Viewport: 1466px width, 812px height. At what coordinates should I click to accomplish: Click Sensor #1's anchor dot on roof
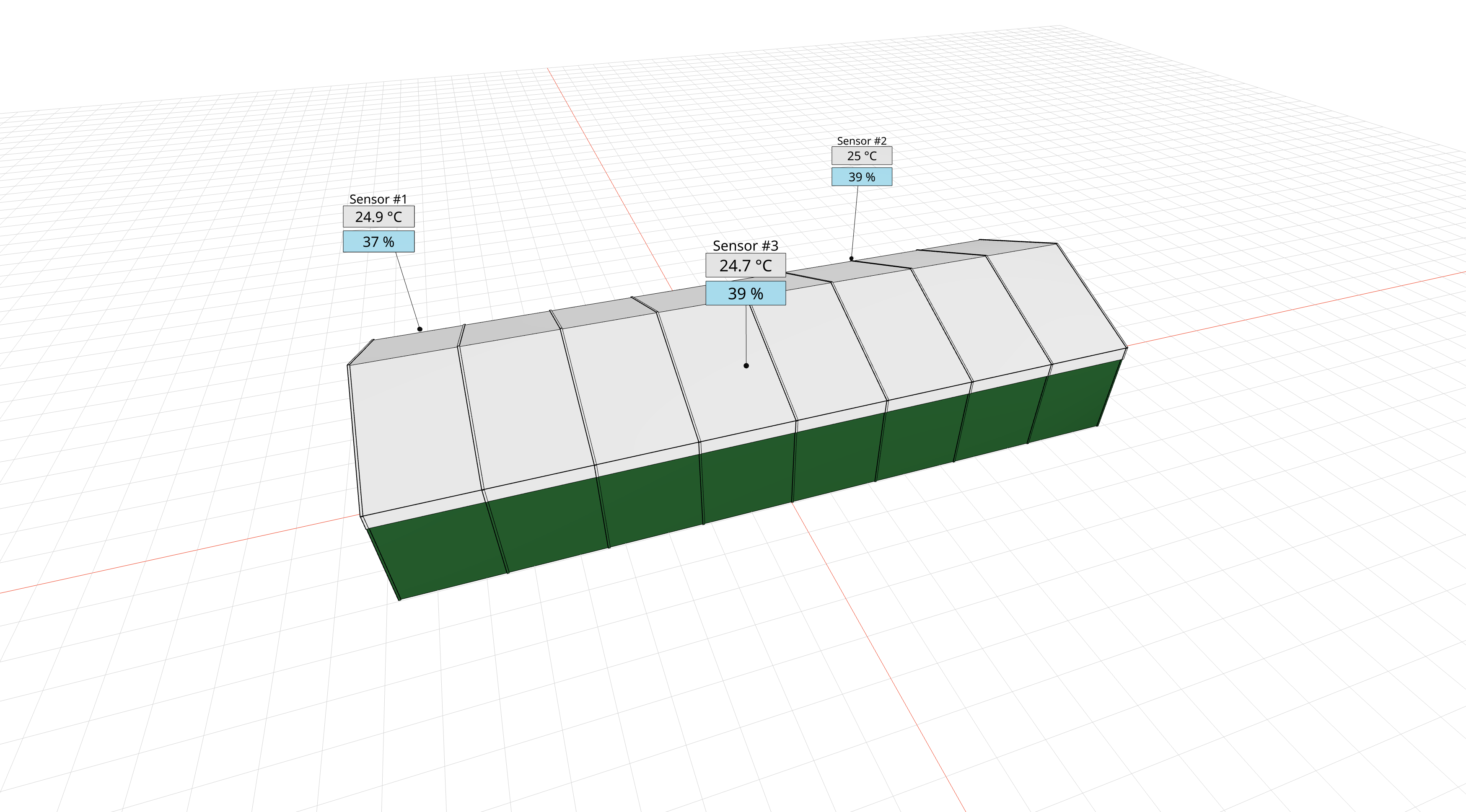pyautogui.click(x=420, y=329)
